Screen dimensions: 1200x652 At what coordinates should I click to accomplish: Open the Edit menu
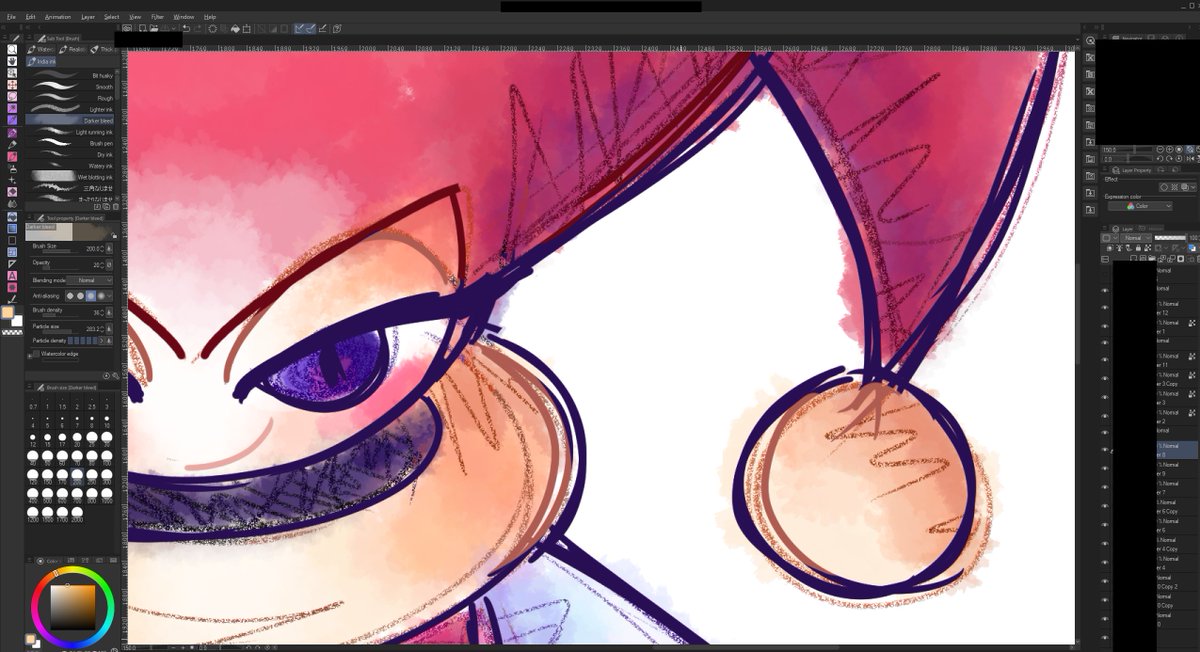coord(30,17)
